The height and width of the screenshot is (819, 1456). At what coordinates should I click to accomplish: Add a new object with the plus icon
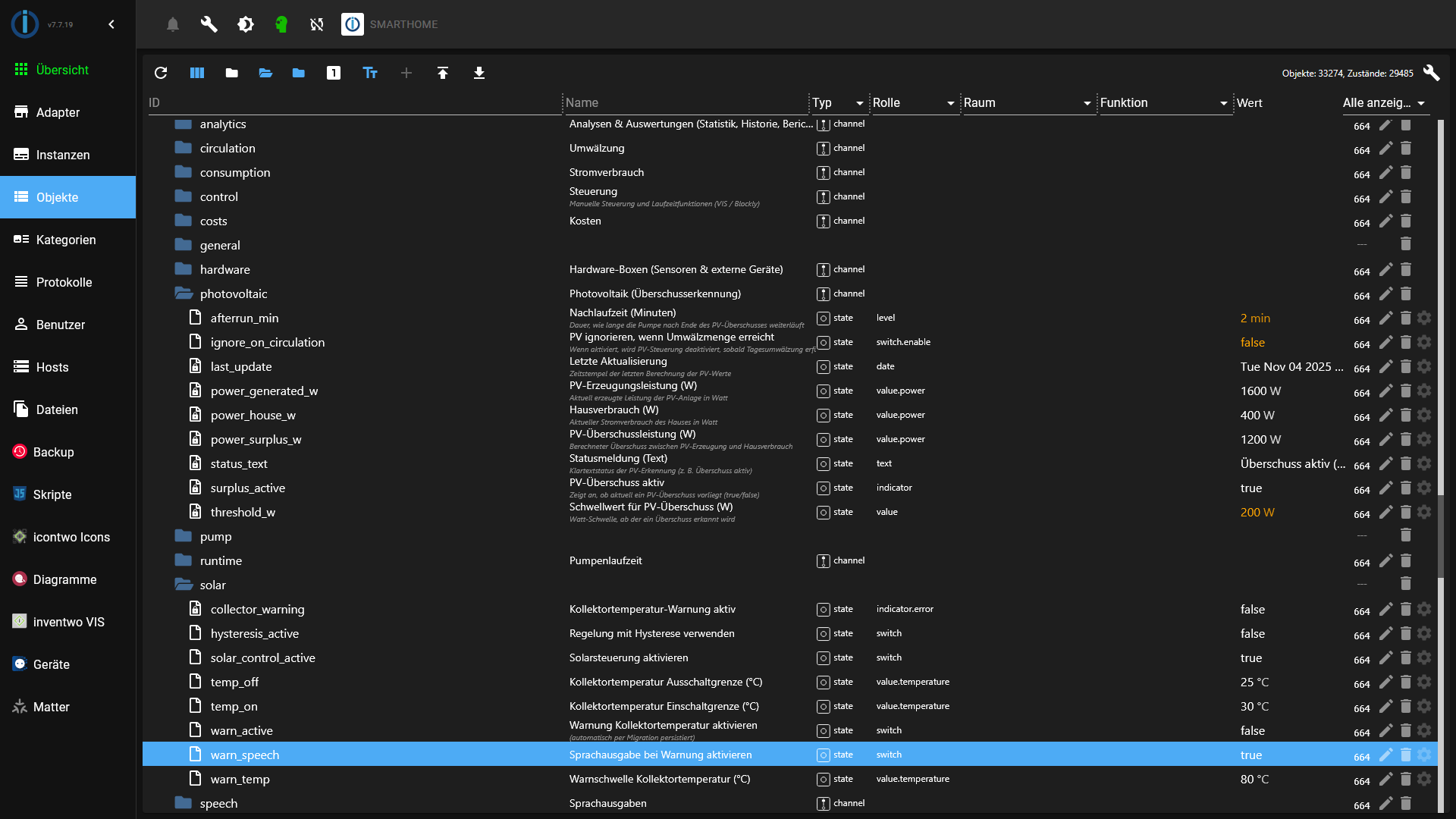coord(406,73)
